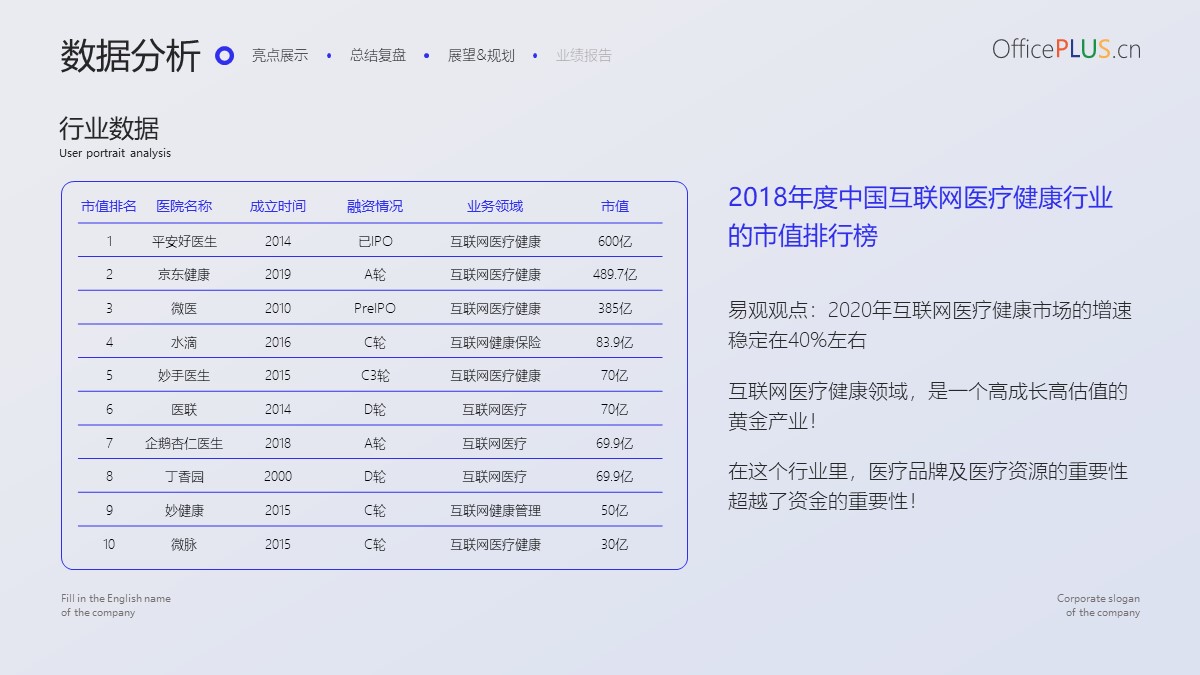Click the 互联网健康管理 business cell
Image resolution: width=1200 pixels, height=675 pixels.
(495, 510)
